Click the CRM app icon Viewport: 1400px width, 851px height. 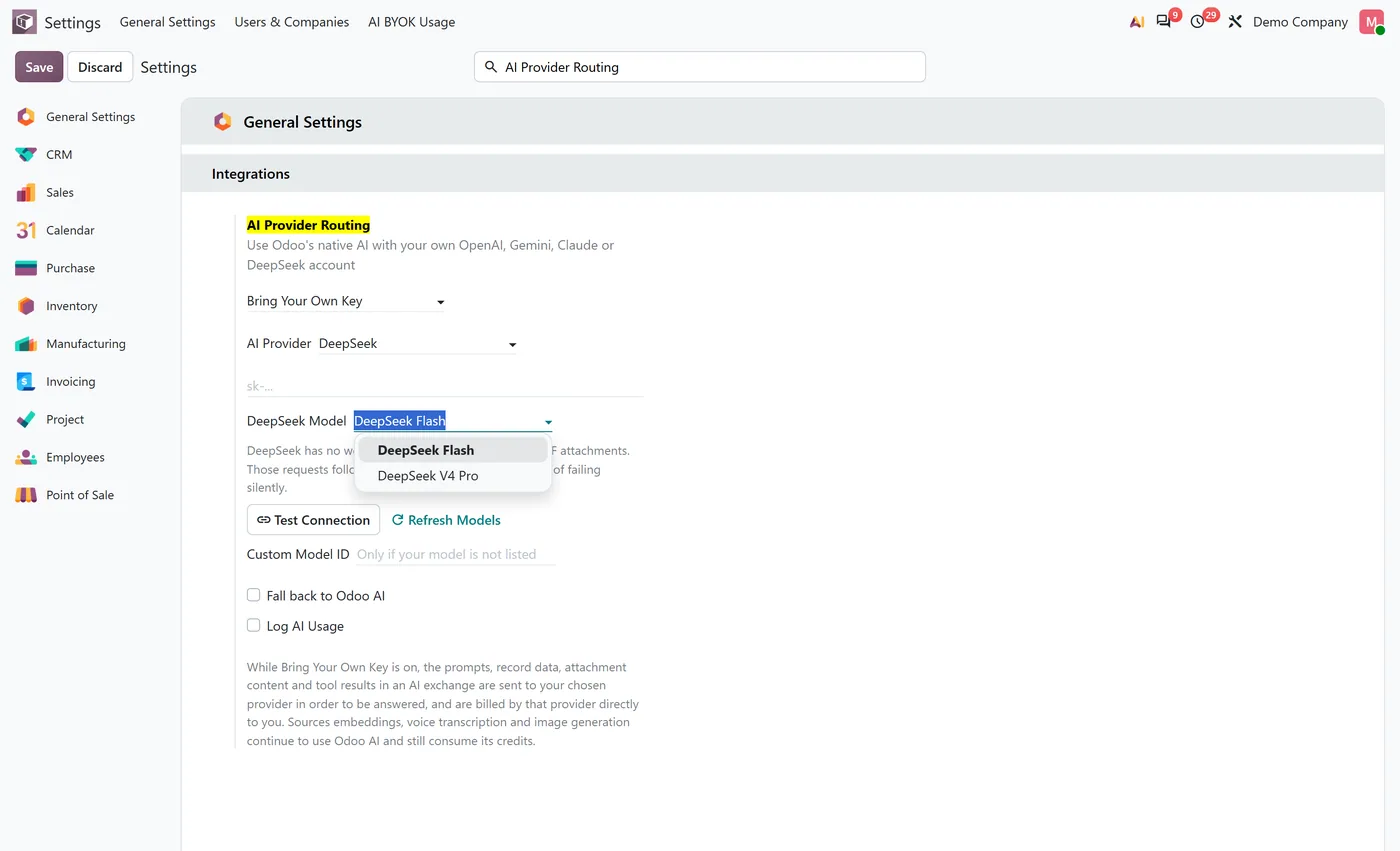coord(26,155)
